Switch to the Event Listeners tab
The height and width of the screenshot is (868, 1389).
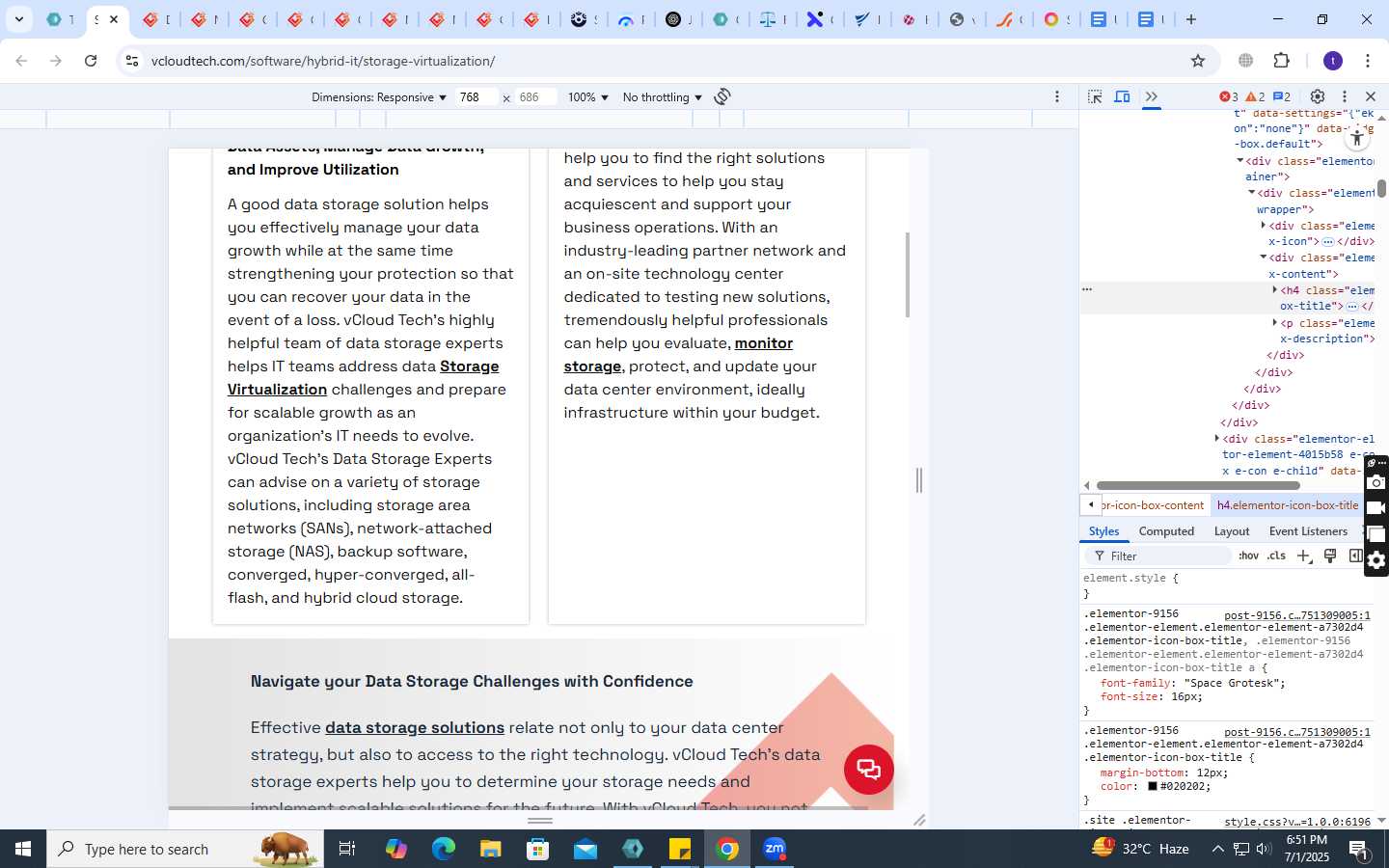[1308, 531]
